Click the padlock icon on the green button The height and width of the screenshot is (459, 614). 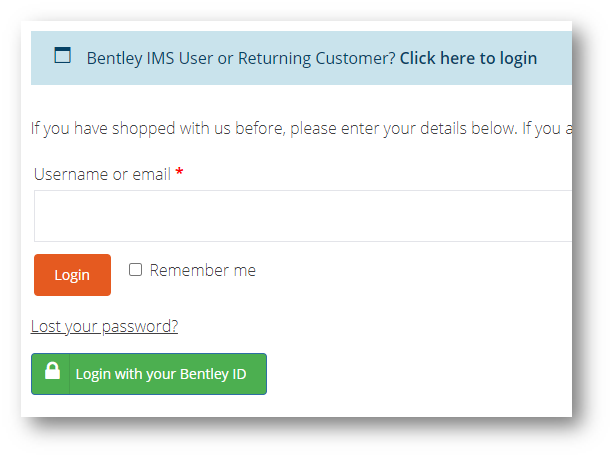click(x=53, y=373)
